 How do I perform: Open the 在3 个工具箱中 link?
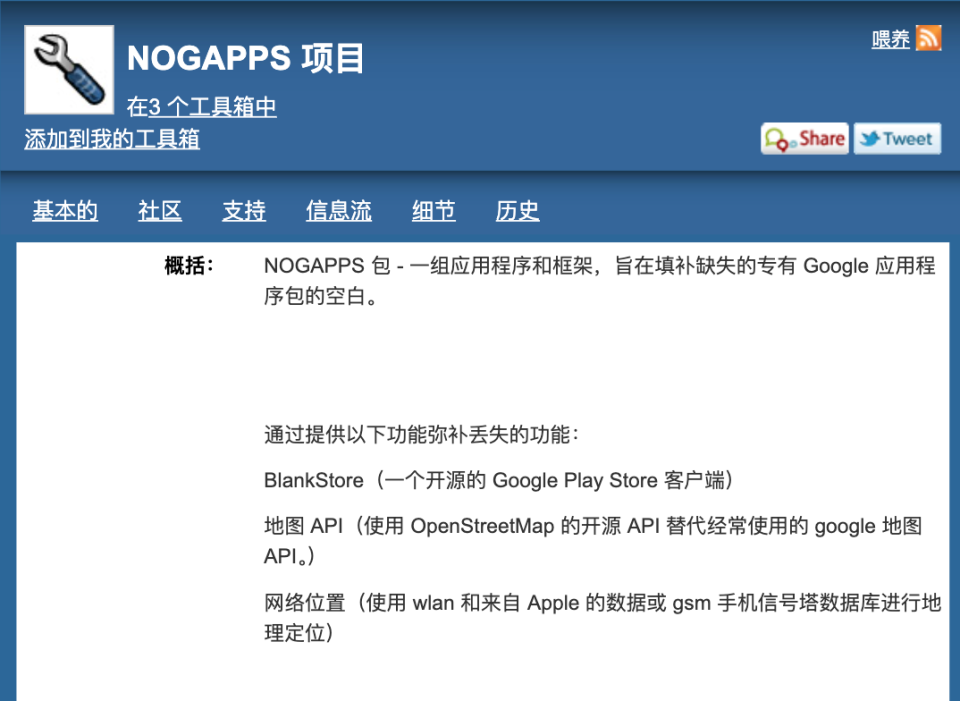[x=201, y=107]
